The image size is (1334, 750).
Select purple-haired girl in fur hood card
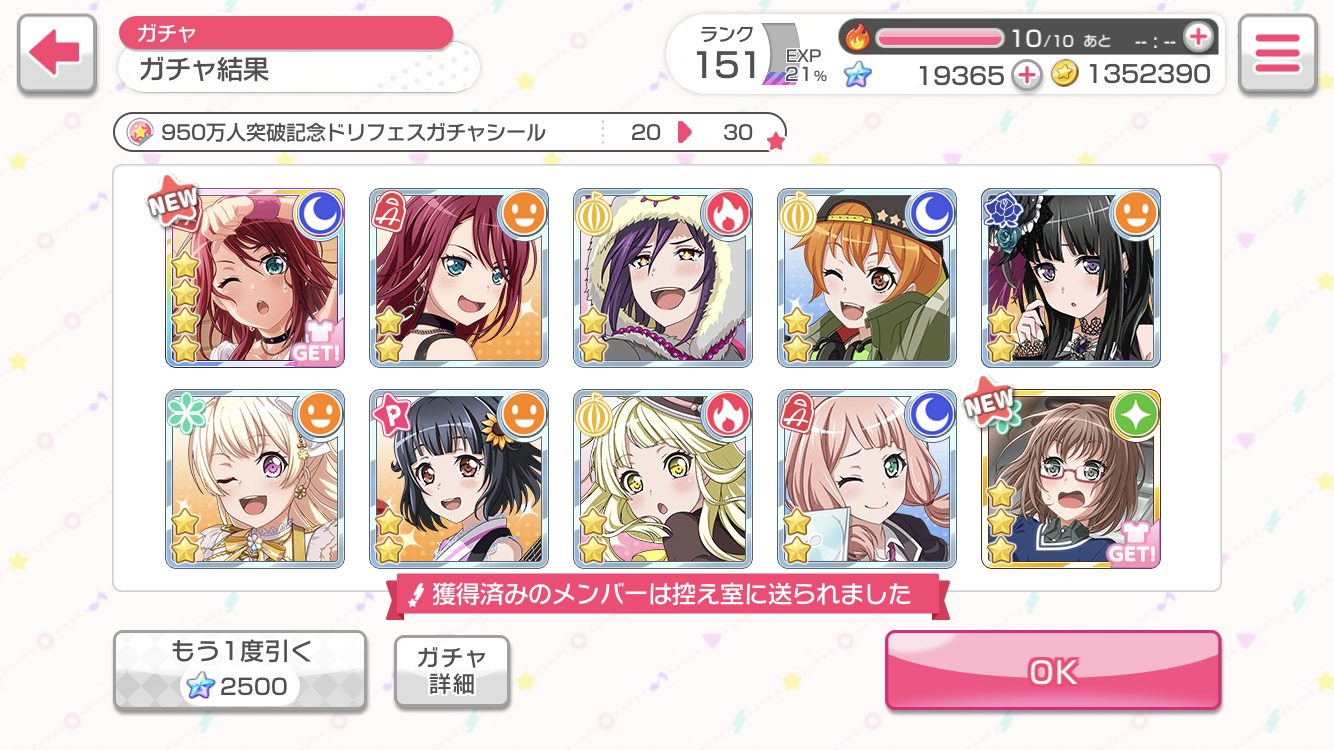pyautogui.click(x=663, y=277)
